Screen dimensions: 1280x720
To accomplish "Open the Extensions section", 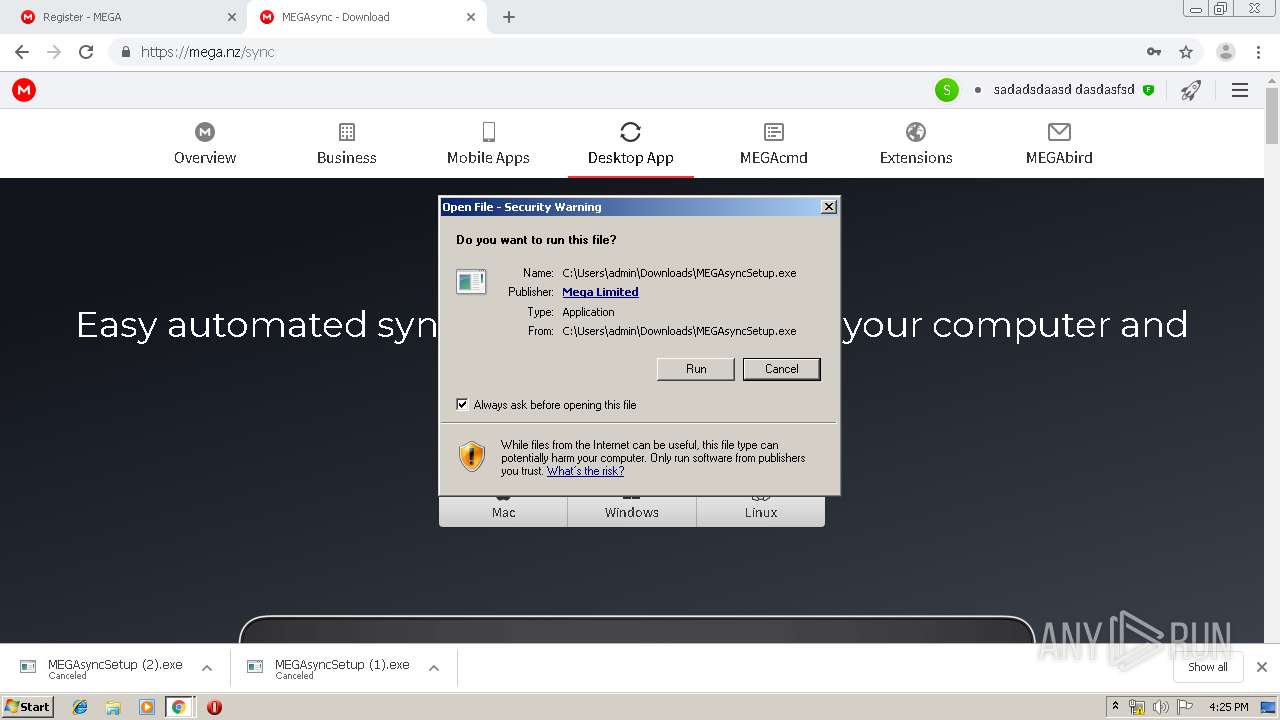I will [916, 143].
